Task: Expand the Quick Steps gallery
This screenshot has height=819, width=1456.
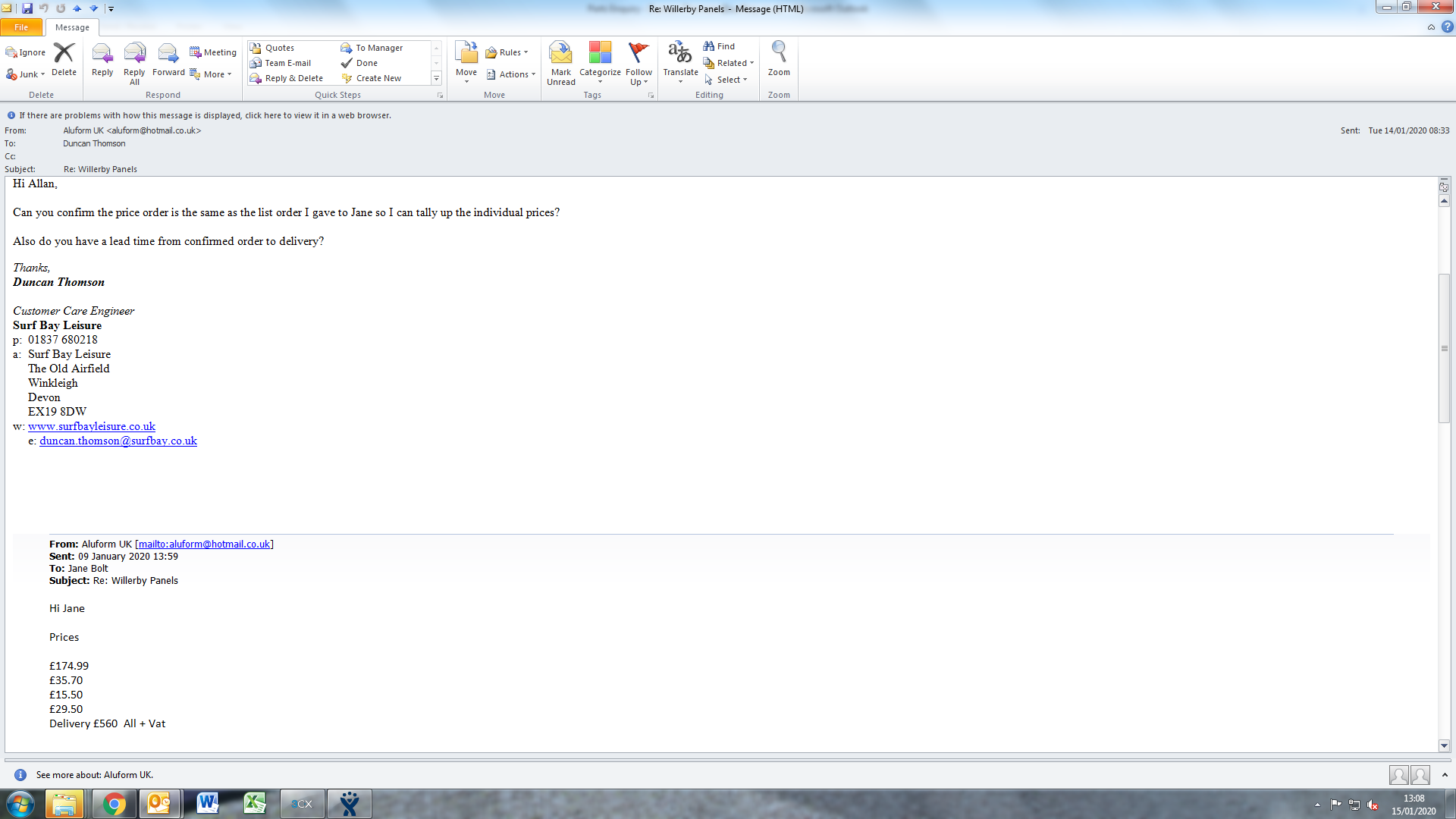Action: 437,78
